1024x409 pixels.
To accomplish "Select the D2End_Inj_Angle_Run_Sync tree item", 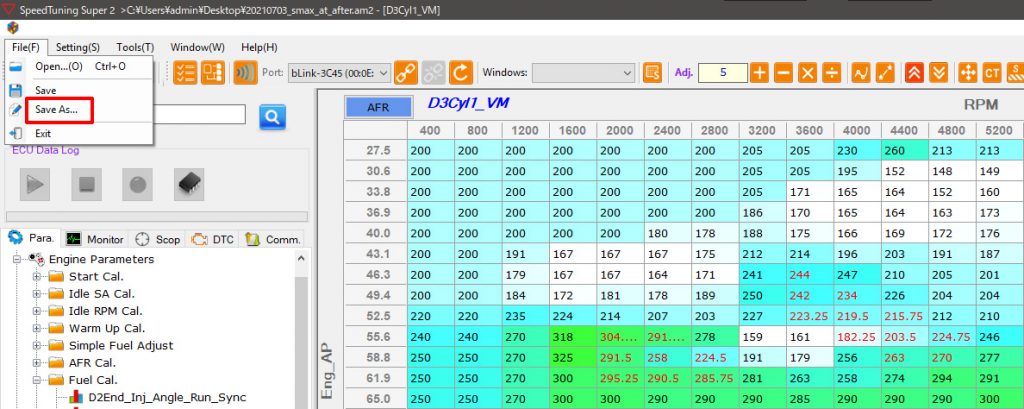I will pyautogui.click(x=167, y=397).
